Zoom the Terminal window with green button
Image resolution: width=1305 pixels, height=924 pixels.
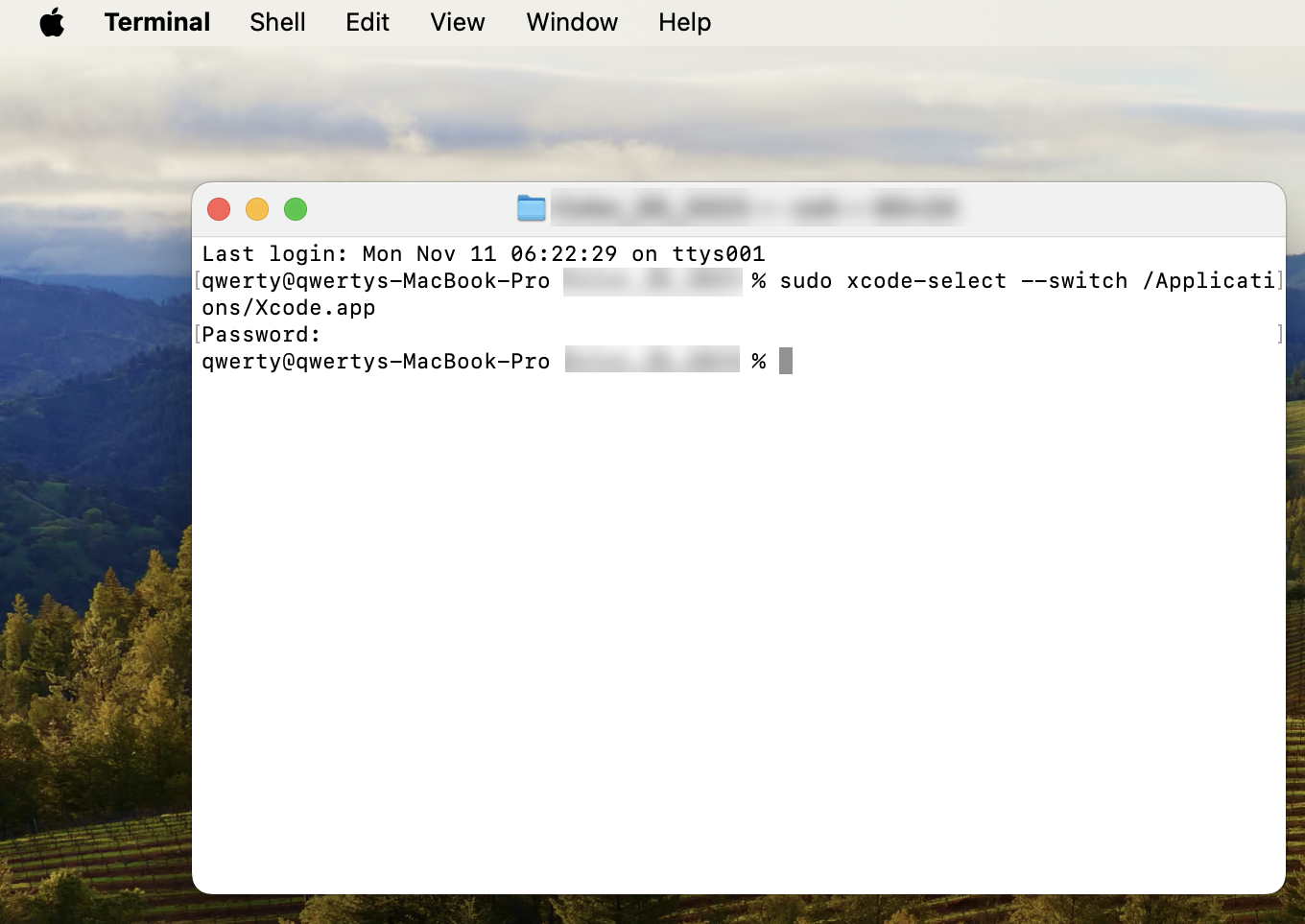click(x=296, y=209)
